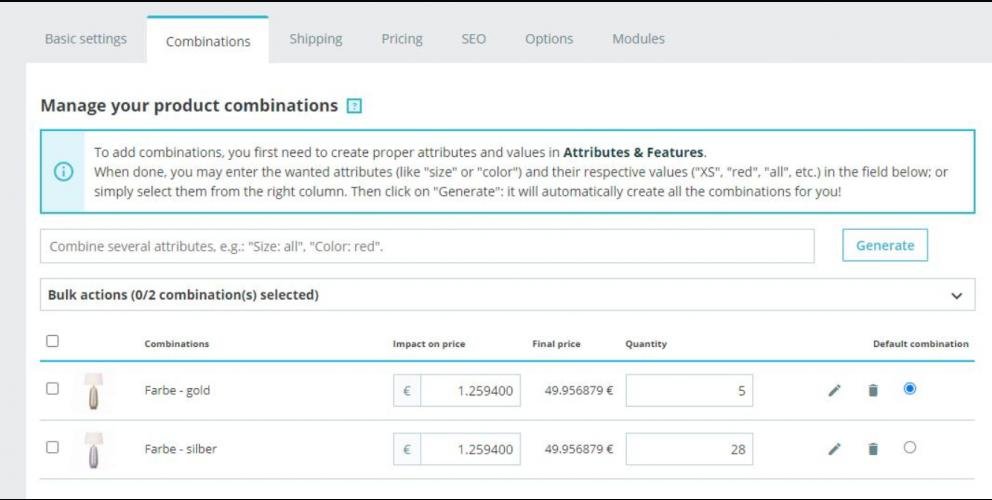The width and height of the screenshot is (992, 500).
Task: Open the Pricing tab
Action: (x=402, y=39)
